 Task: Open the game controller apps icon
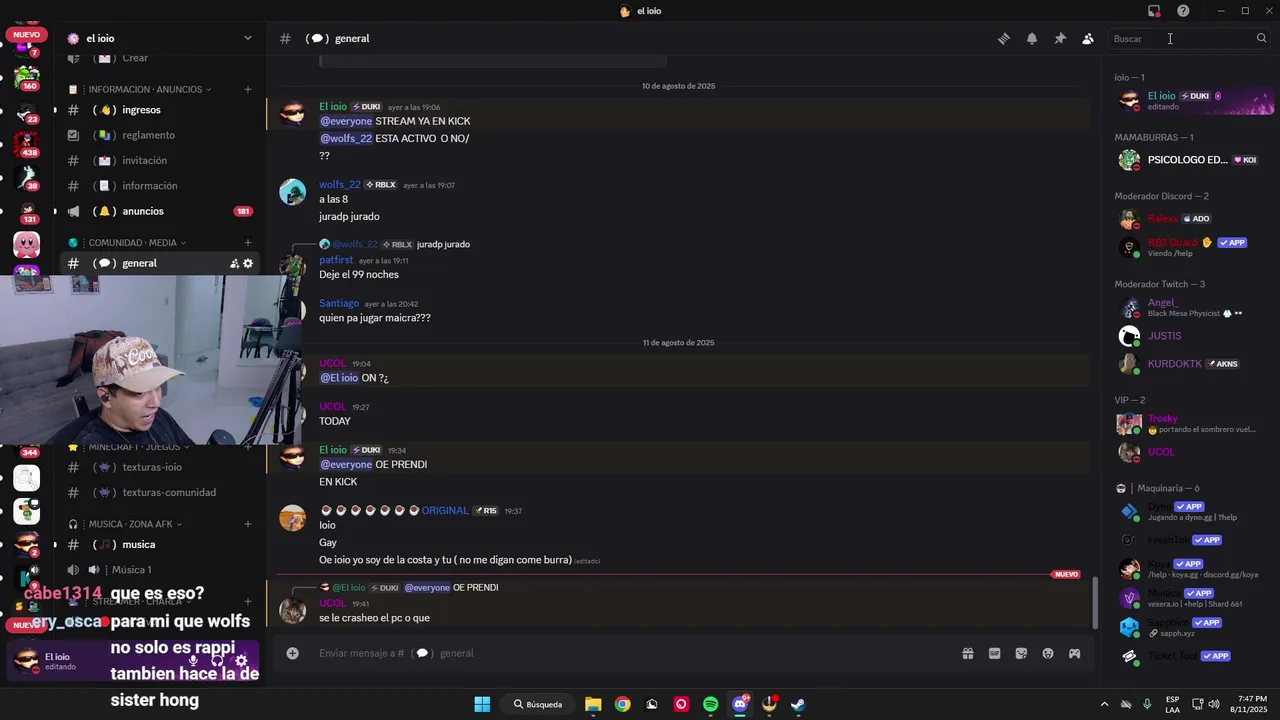coord(1075,653)
